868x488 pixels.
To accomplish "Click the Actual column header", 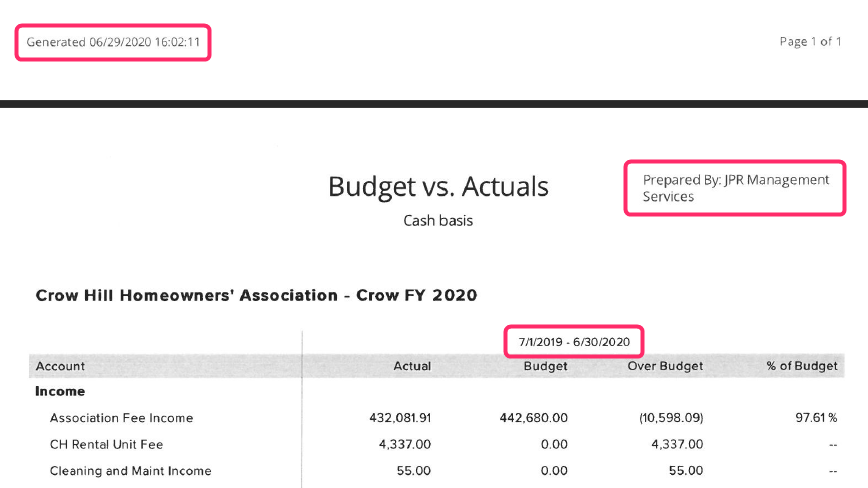I will tap(412, 366).
